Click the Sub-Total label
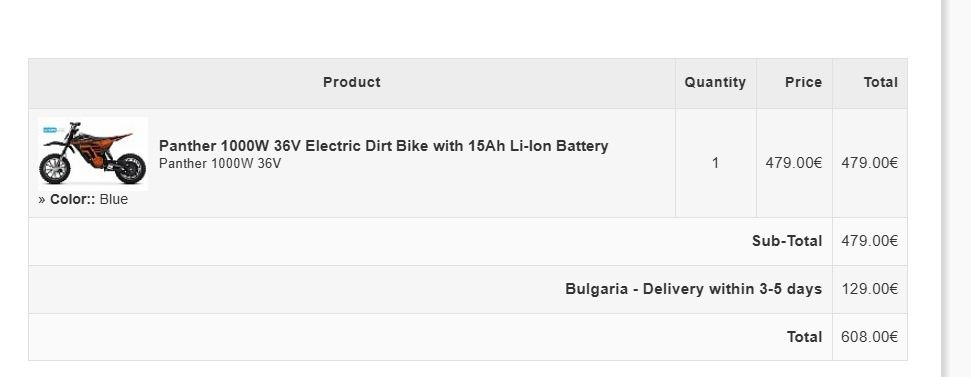Screen dimensions: 971x377 click(787, 241)
